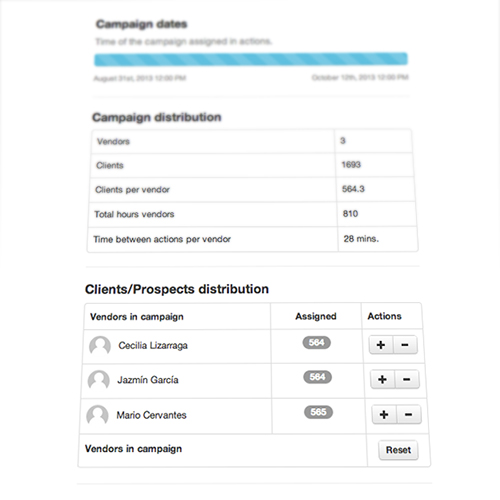Click the campaign dates progress bar
Viewport: 500px width, 500px height.
coord(251,59)
